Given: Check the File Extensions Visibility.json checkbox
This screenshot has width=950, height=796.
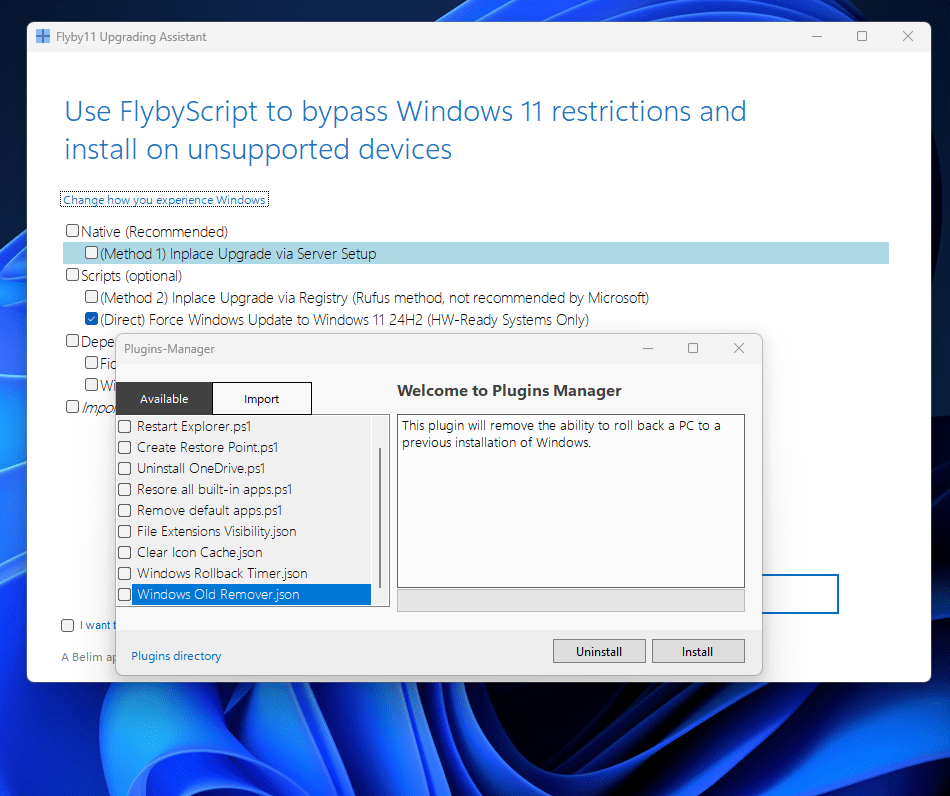Looking at the screenshot, I should click(x=124, y=531).
